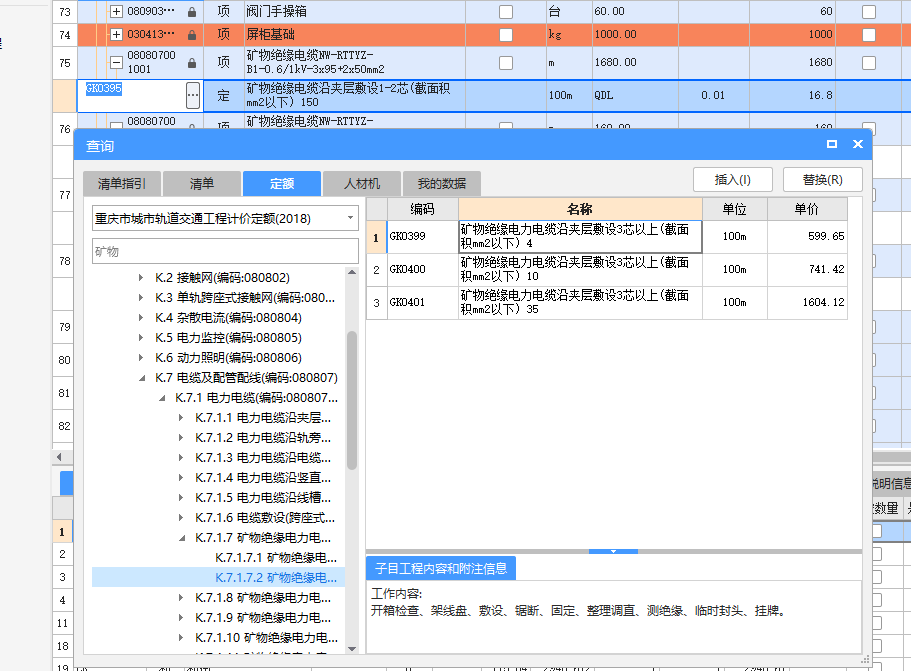Click tree scrollbar down arrow
This screenshot has height=671, width=911.
pos(352,648)
